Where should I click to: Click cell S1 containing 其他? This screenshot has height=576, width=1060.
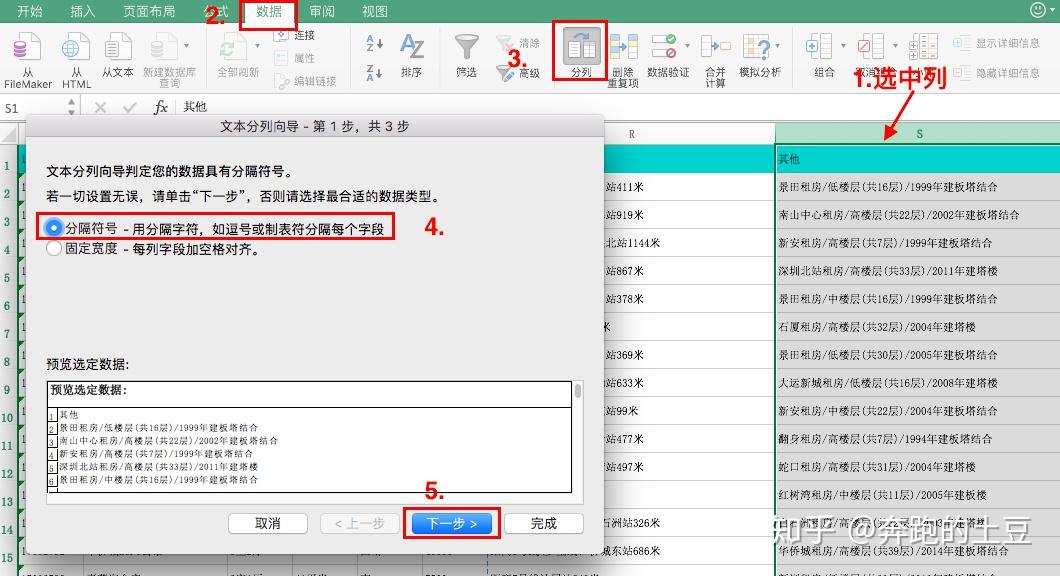[918, 158]
